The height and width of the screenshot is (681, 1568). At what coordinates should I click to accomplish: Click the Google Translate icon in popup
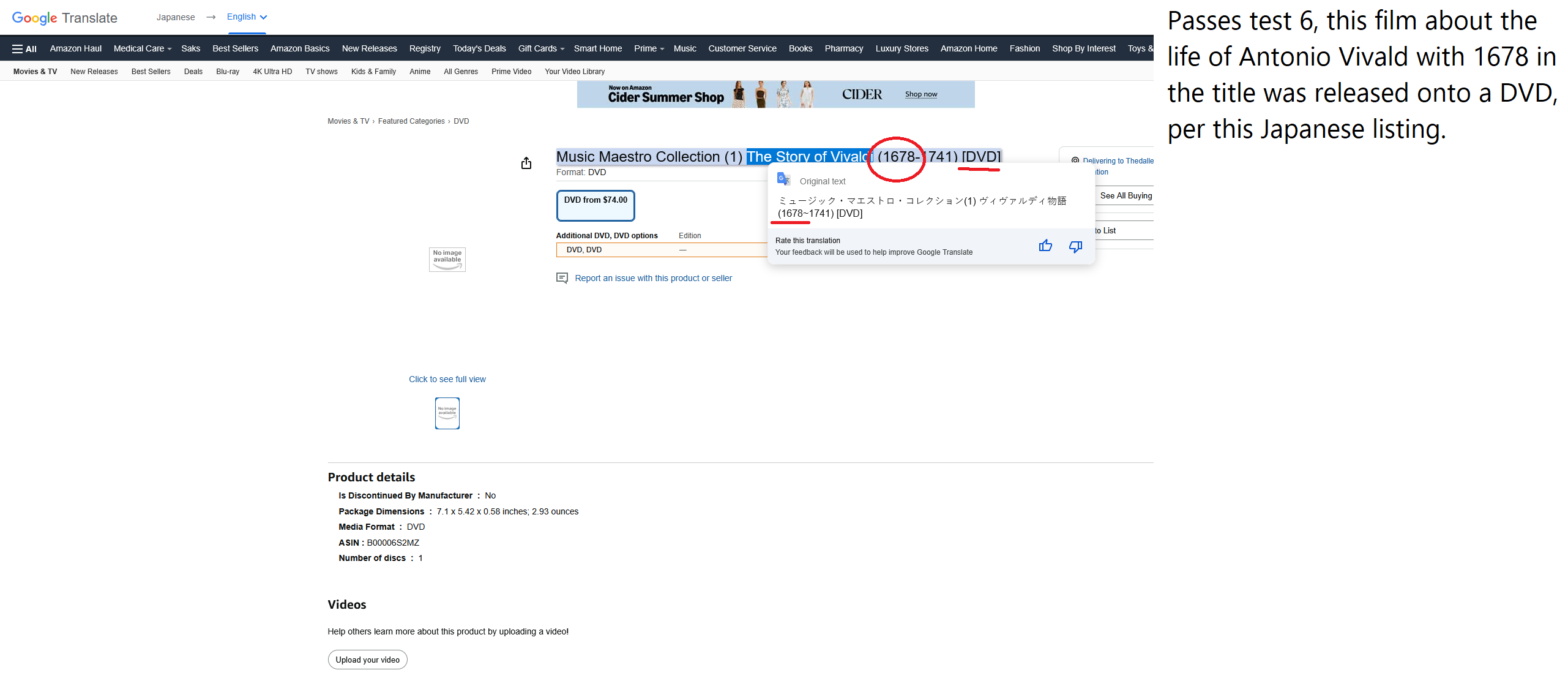pyautogui.click(x=783, y=179)
